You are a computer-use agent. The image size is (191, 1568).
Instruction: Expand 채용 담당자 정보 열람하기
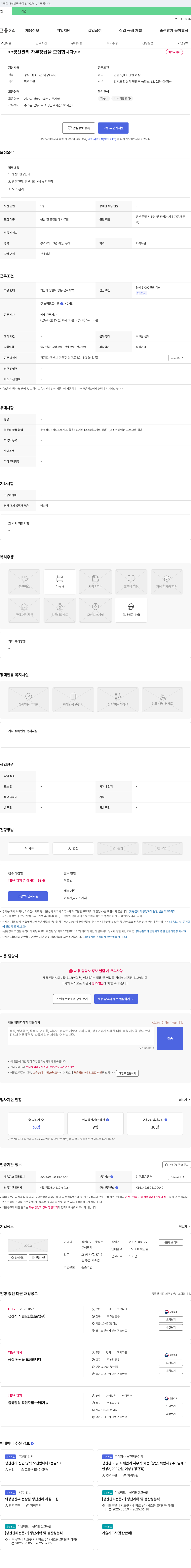coord(116,999)
